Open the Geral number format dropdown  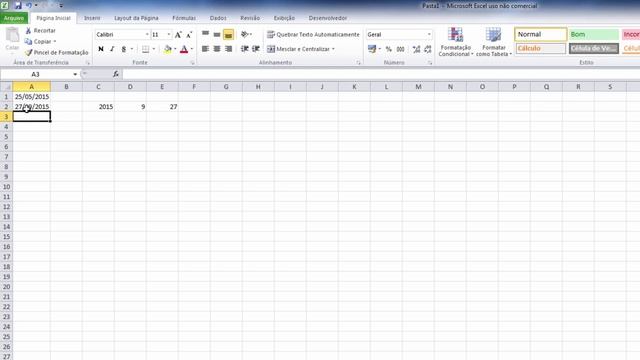coord(429,35)
